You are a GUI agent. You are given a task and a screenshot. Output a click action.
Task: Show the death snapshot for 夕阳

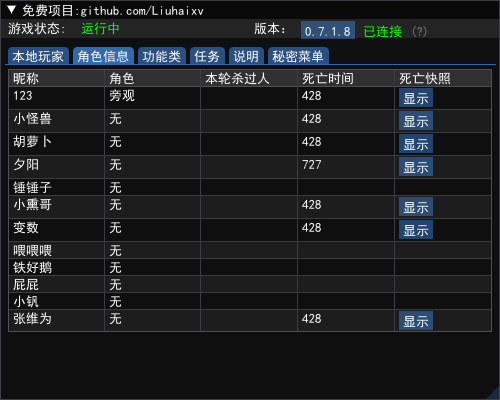416,167
